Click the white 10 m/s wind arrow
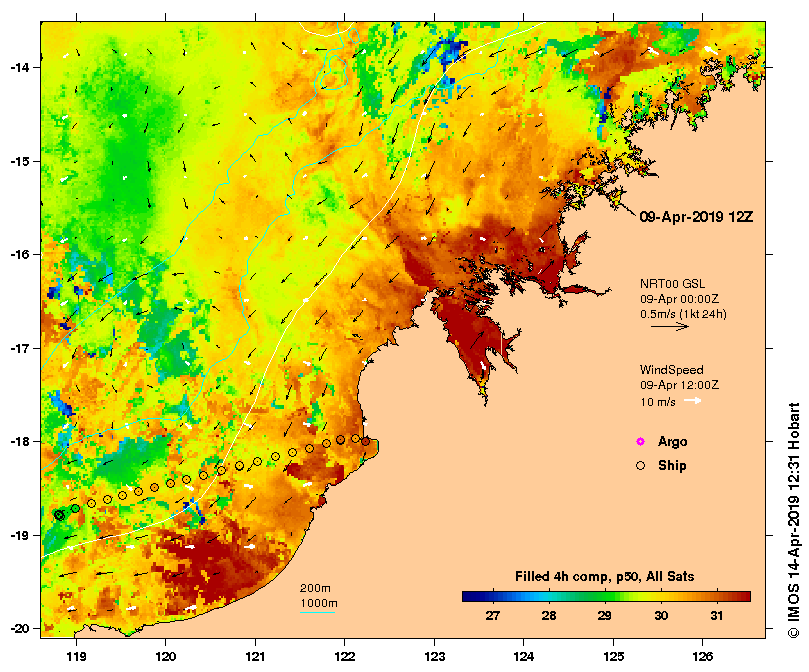The height and width of the screenshot is (672, 809). pos(693,401)
